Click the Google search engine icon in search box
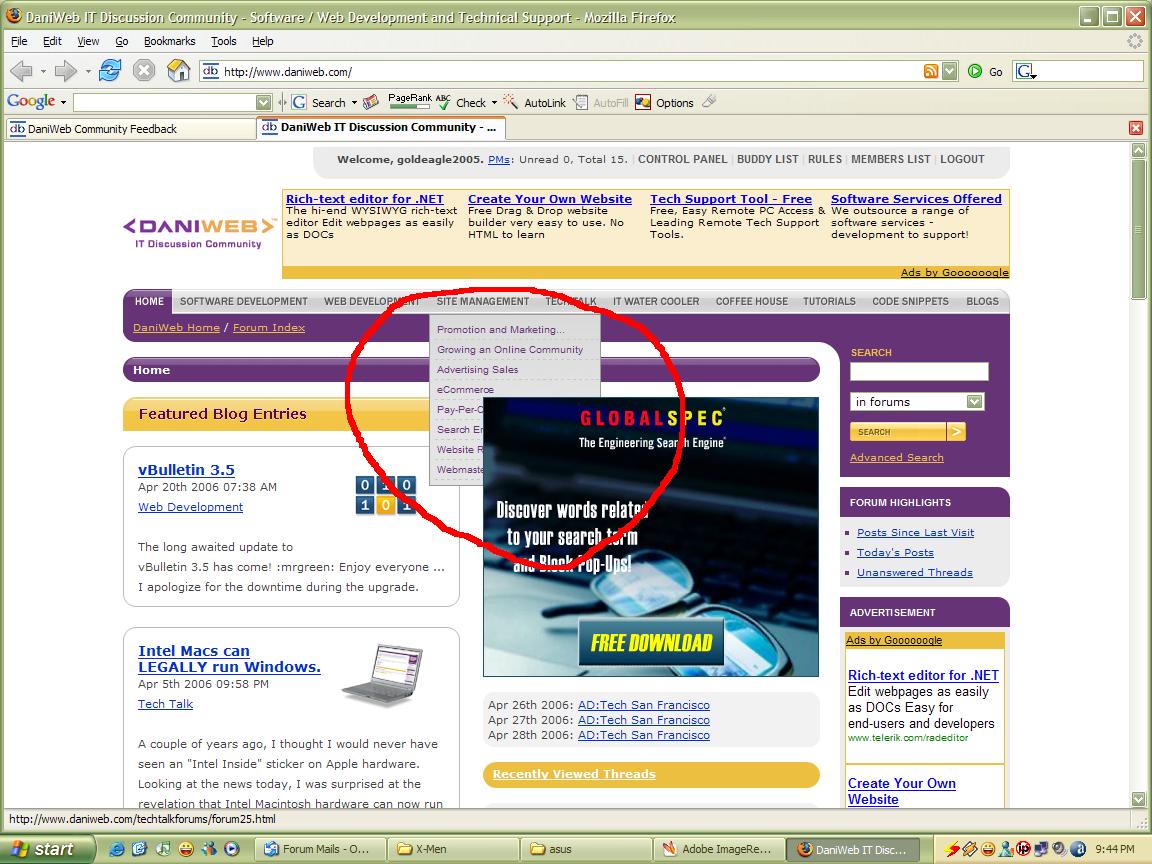This screenshot has height=864, width=1152. pyautogui.click(x=1023, y=71)
